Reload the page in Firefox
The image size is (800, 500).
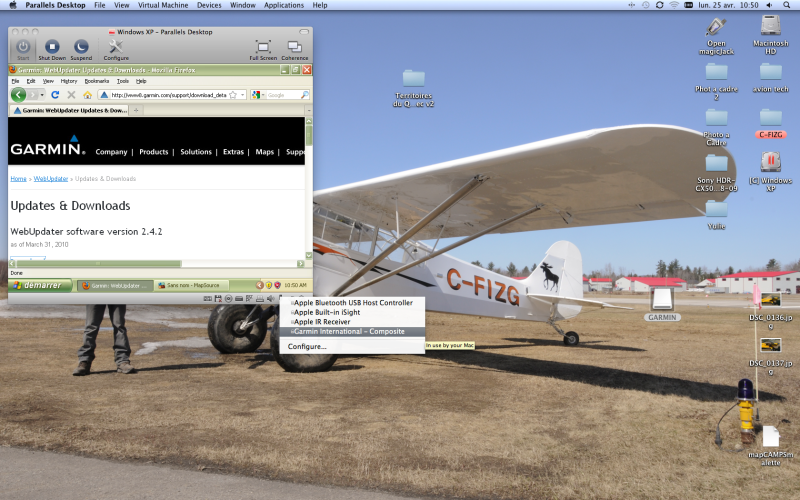tap(55, 95)
